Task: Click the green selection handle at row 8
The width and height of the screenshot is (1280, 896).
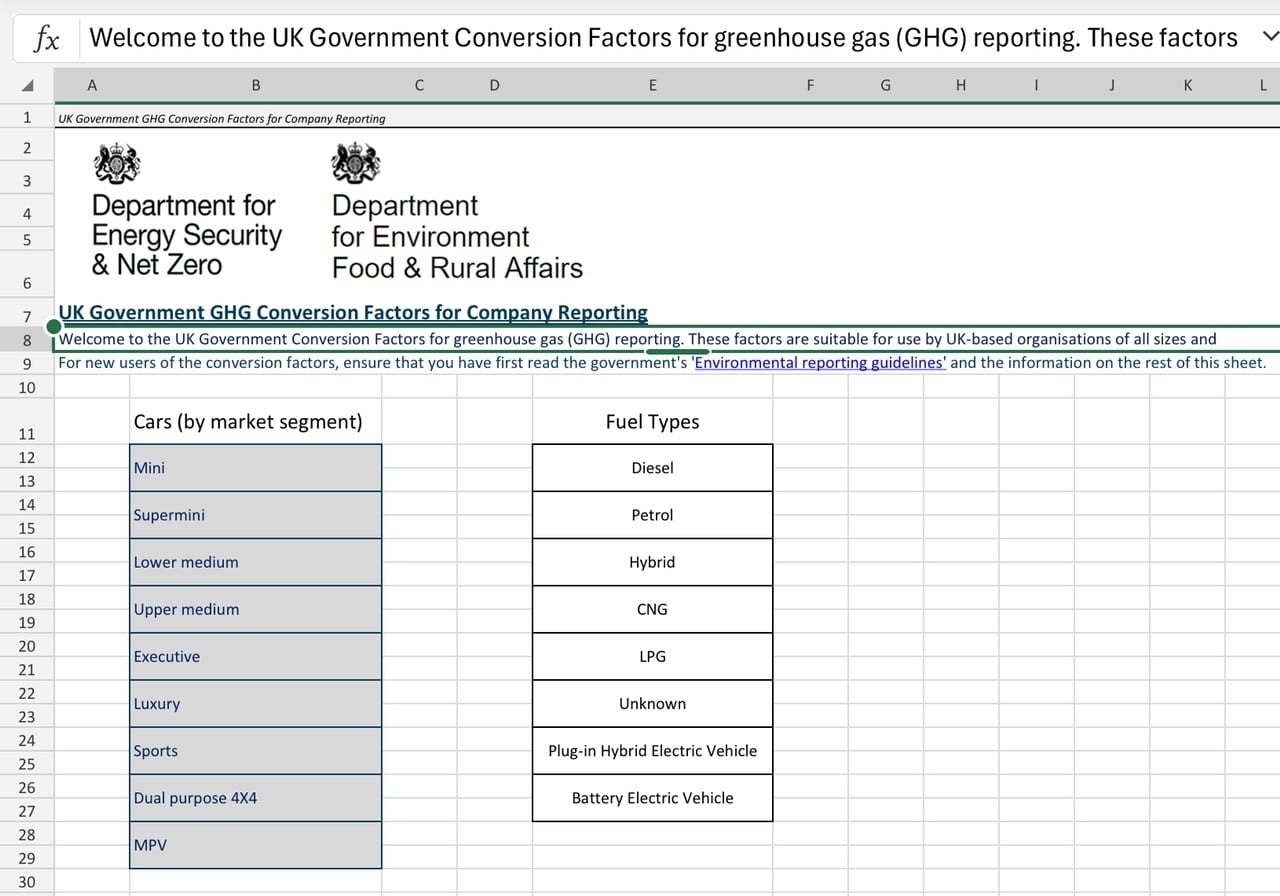Action: coord(54,327)
